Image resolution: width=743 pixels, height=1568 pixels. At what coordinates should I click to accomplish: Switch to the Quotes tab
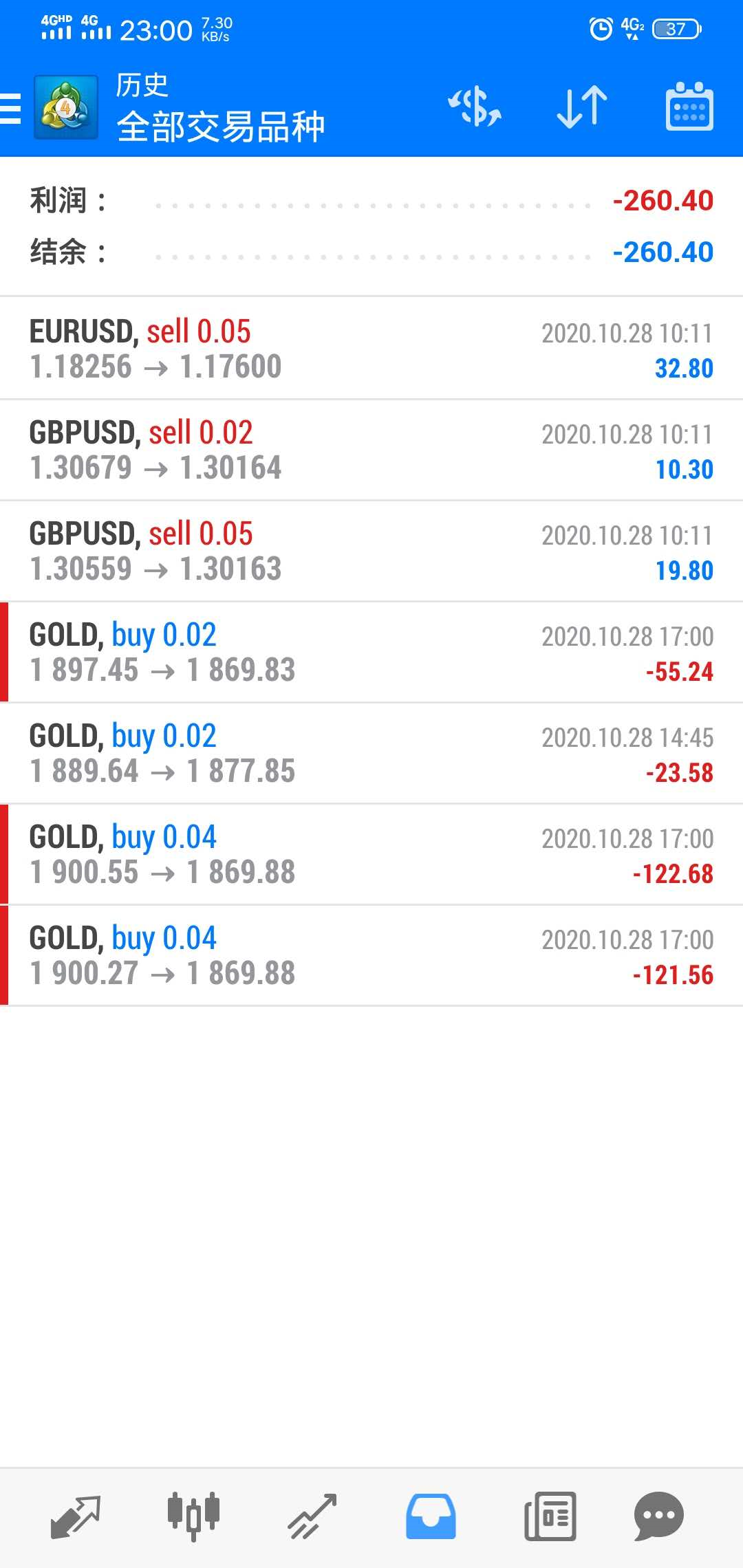click(x=76, y=1516)
